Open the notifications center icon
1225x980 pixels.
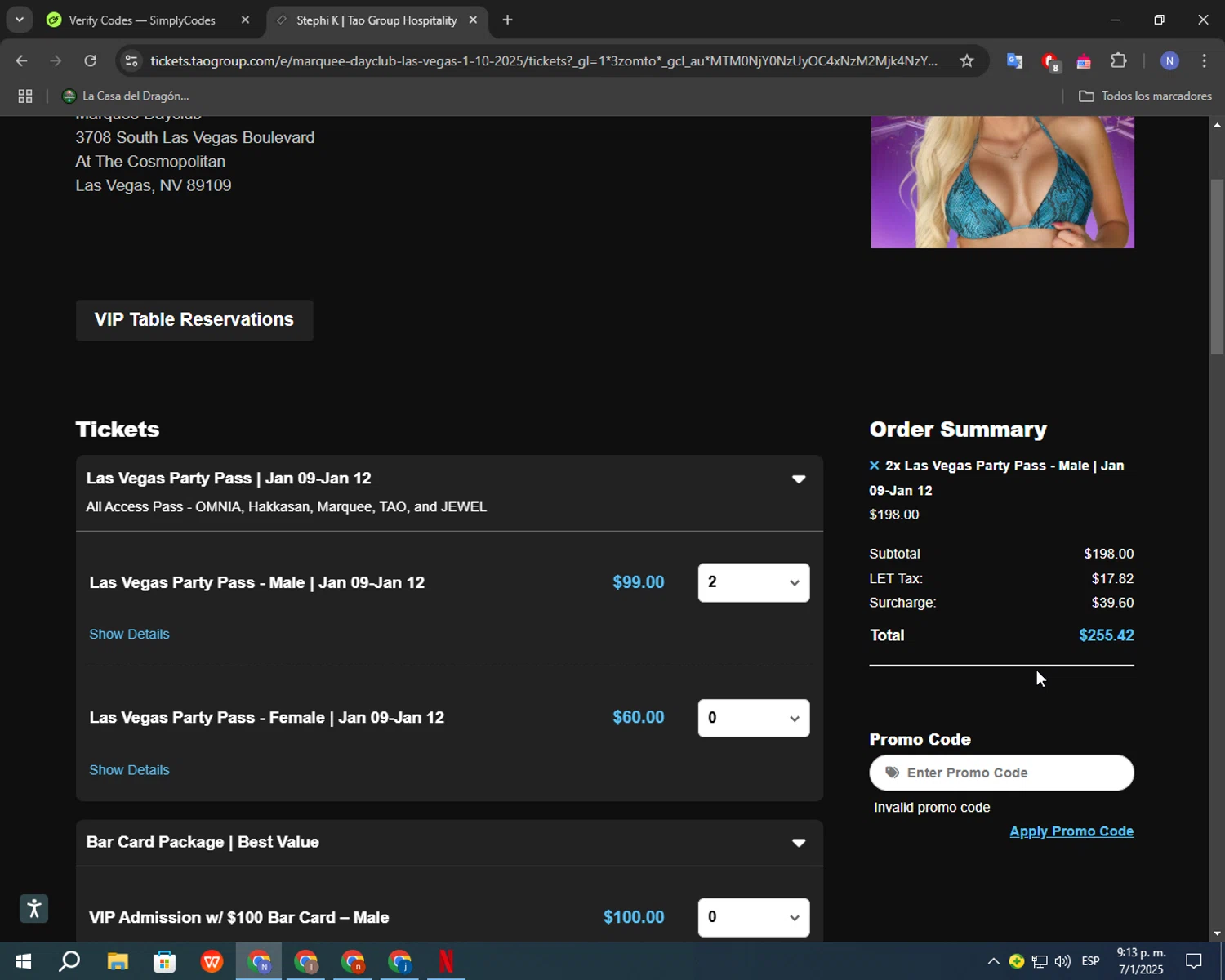tap(1194, 961)
